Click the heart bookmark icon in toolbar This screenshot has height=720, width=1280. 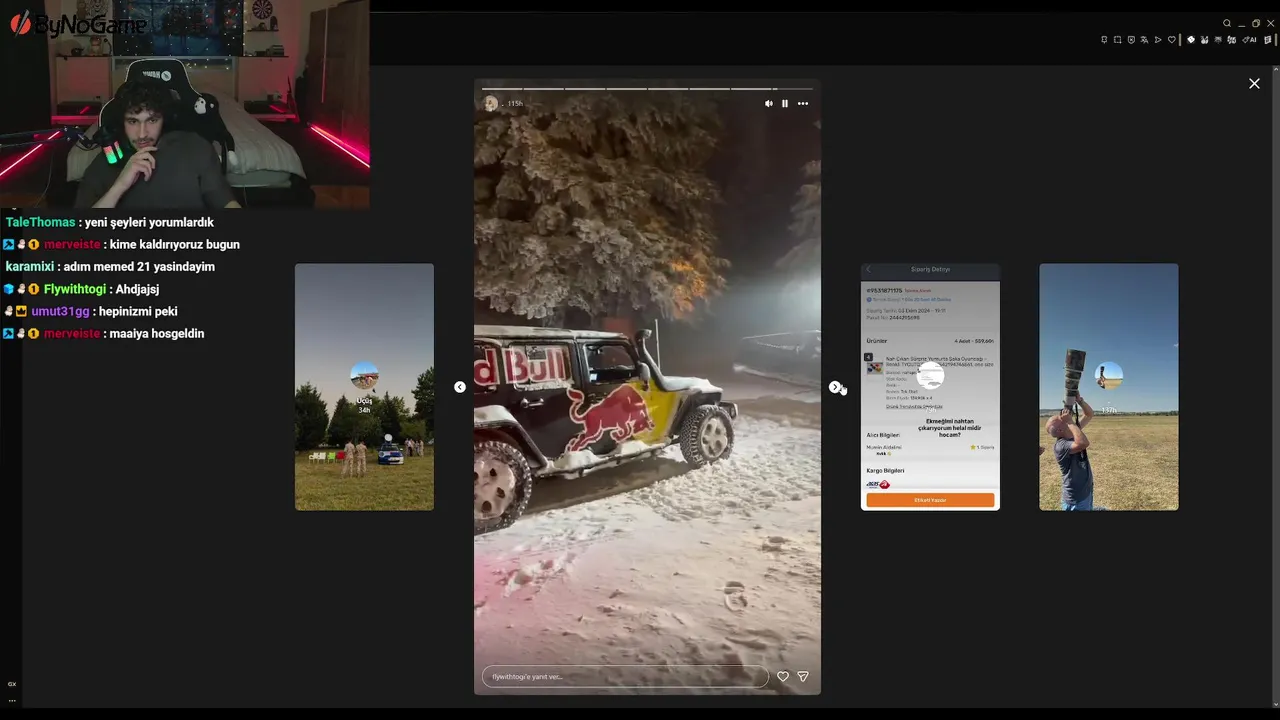pyautogui.click(x=1172, y=40)
